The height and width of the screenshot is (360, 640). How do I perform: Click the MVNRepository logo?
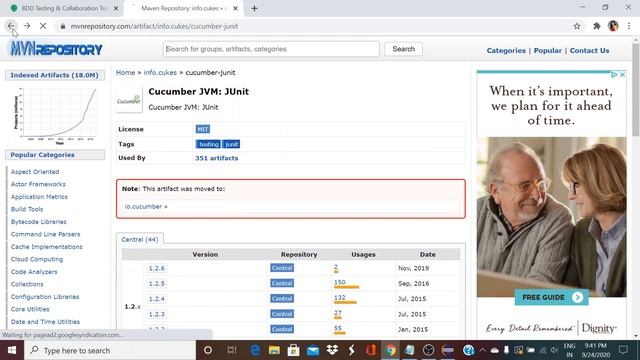coord(56,49)
